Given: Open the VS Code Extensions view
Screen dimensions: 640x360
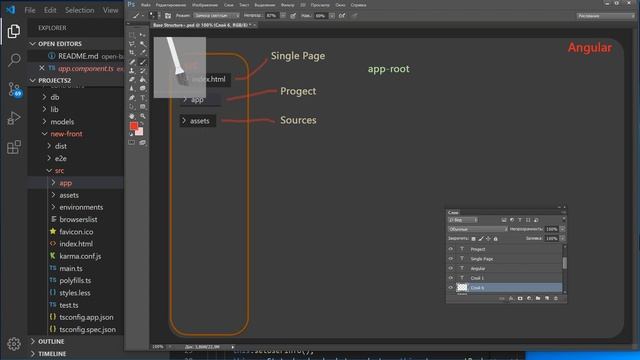Looking at the screenshot, I should pos(14,147).
